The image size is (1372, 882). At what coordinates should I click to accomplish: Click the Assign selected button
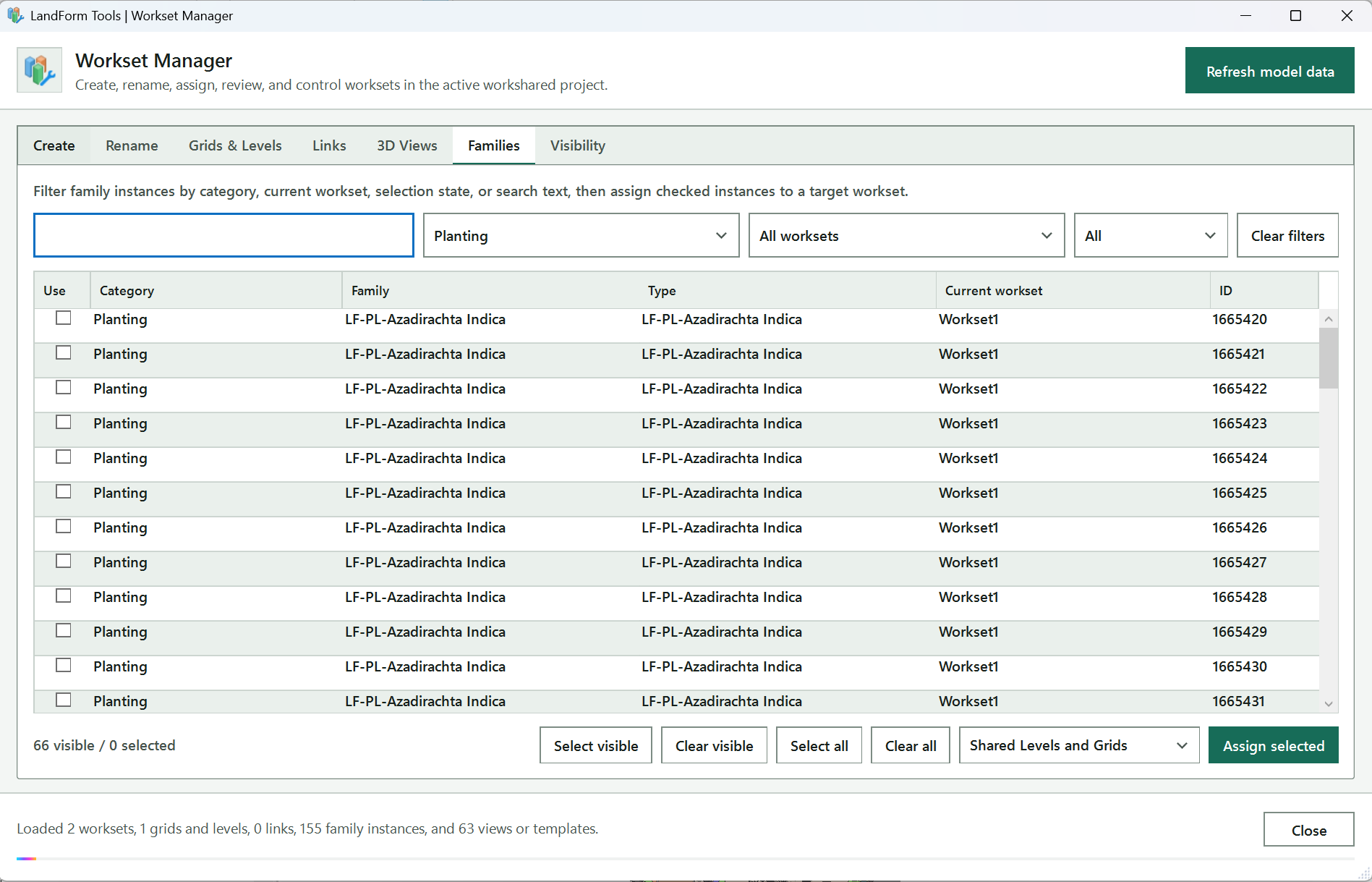(1274, 745)
